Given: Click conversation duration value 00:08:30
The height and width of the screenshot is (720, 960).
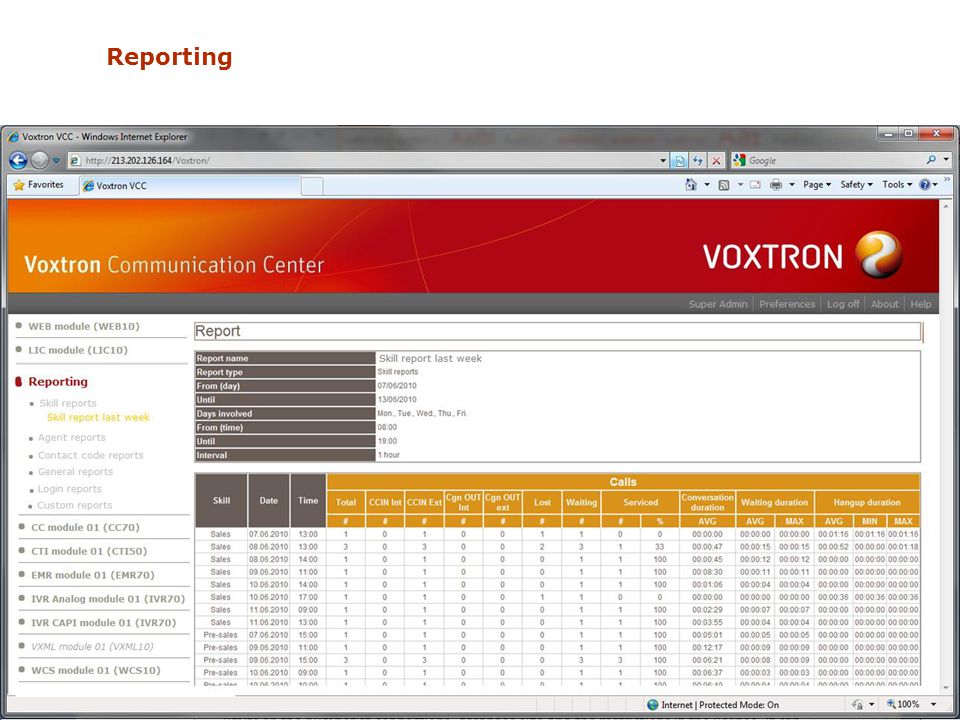Looking at the screenshot, I should tap(707, 572).
